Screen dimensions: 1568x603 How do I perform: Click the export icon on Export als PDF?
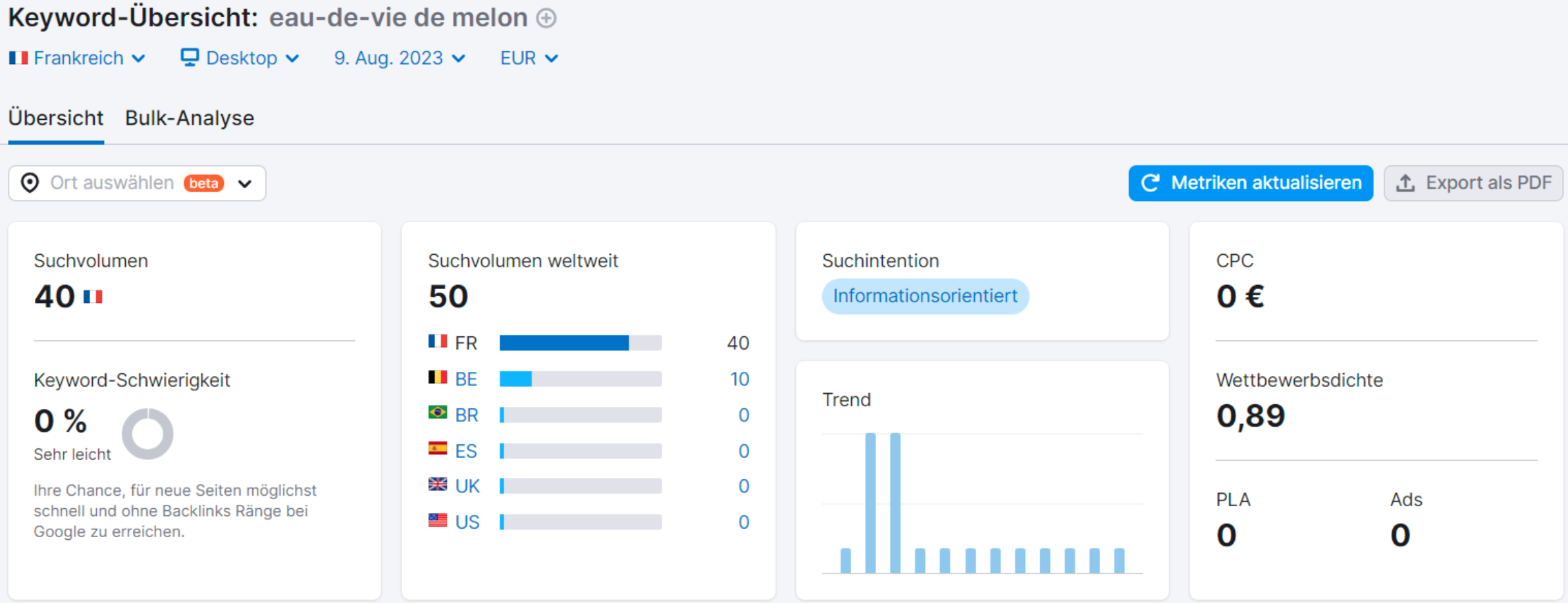(x=1407, y=183)
